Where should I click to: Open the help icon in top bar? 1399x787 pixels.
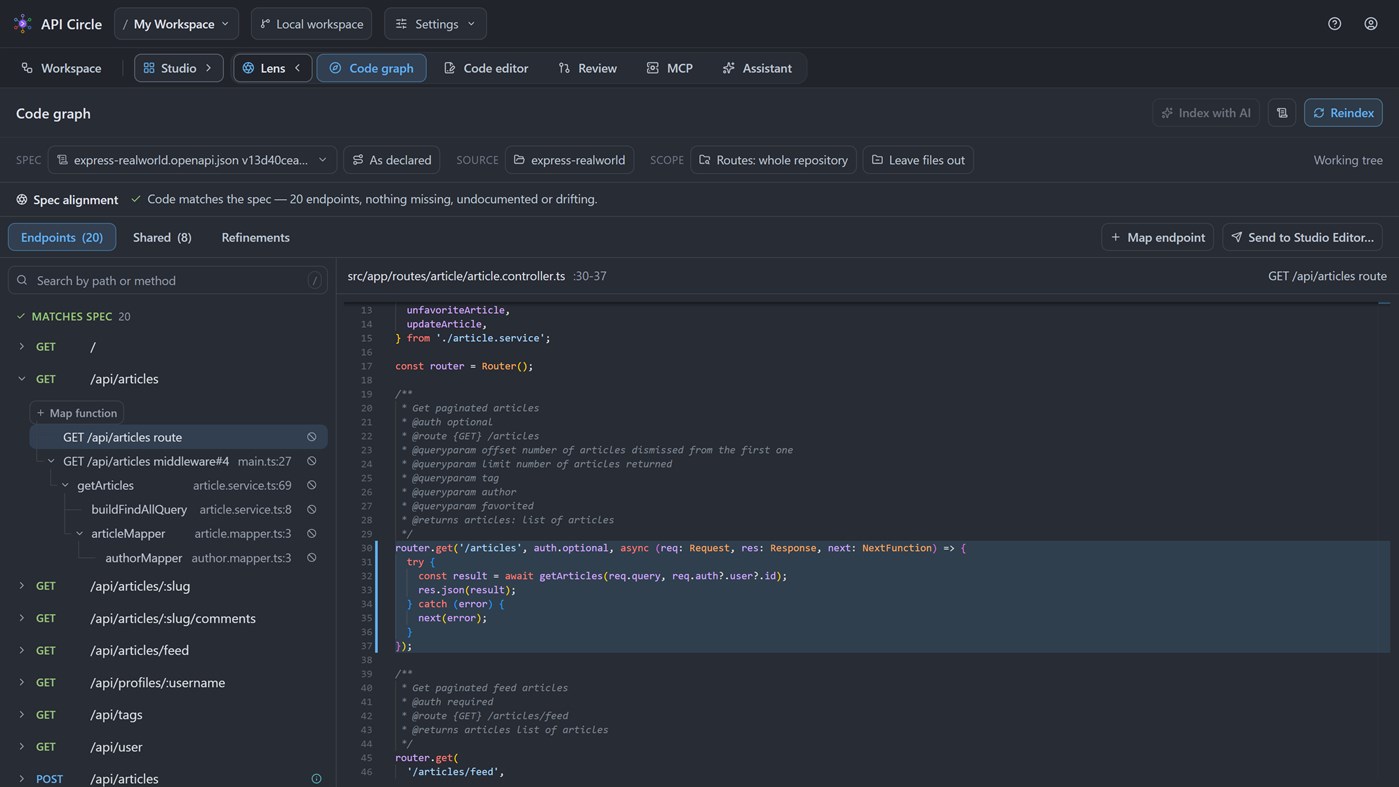1334,24
